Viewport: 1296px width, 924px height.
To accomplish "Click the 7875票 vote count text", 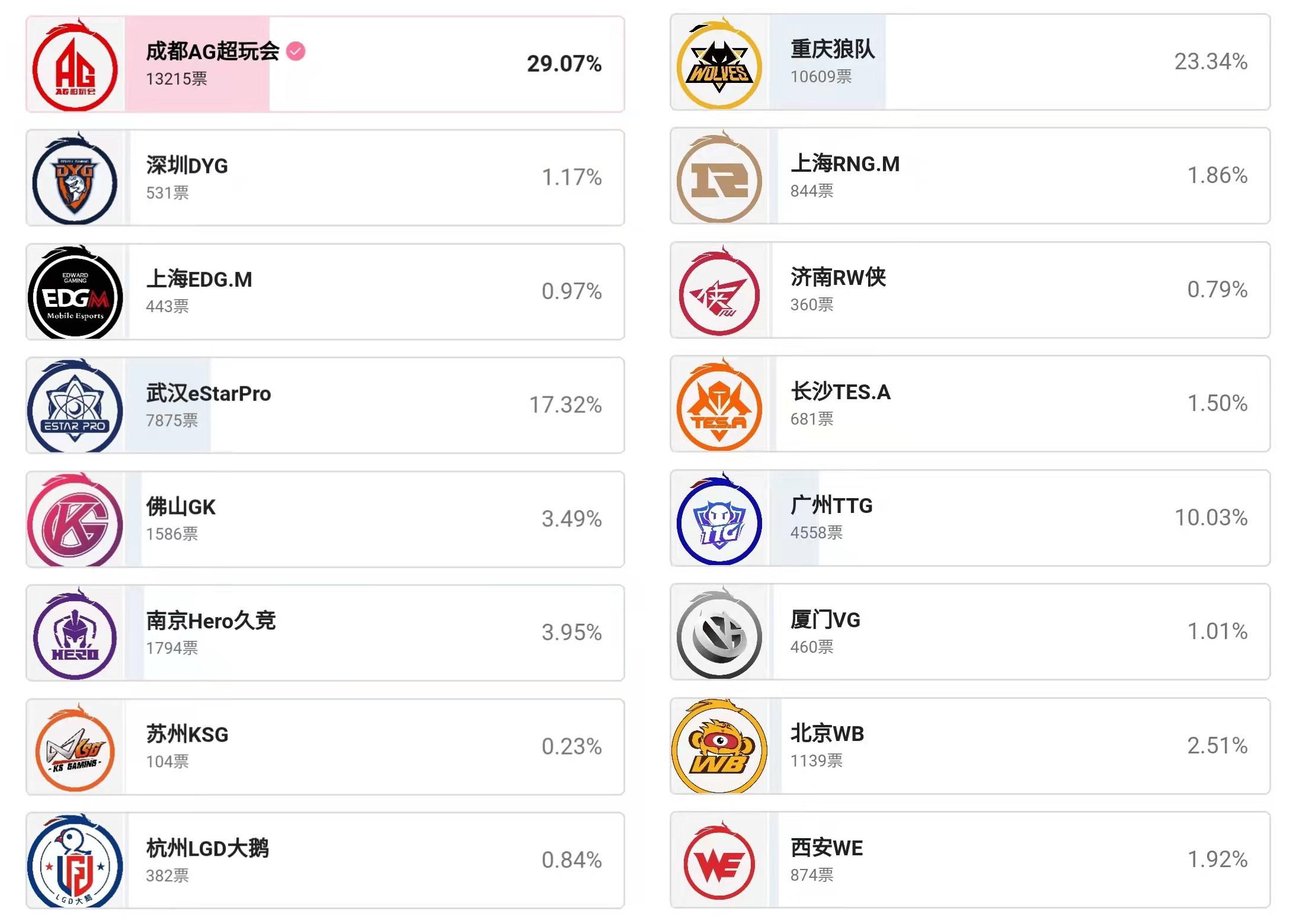I will [x=172, y=421].
